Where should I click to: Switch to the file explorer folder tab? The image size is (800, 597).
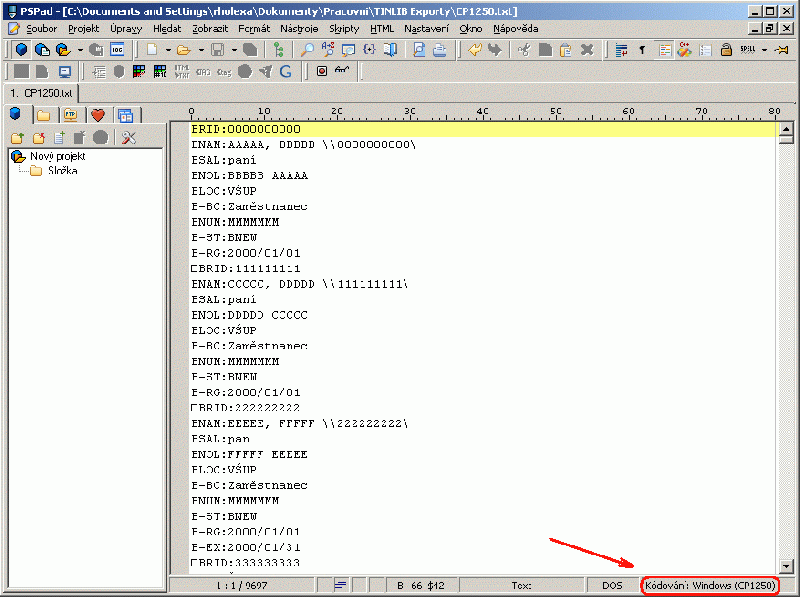click(x=43, y=115)
